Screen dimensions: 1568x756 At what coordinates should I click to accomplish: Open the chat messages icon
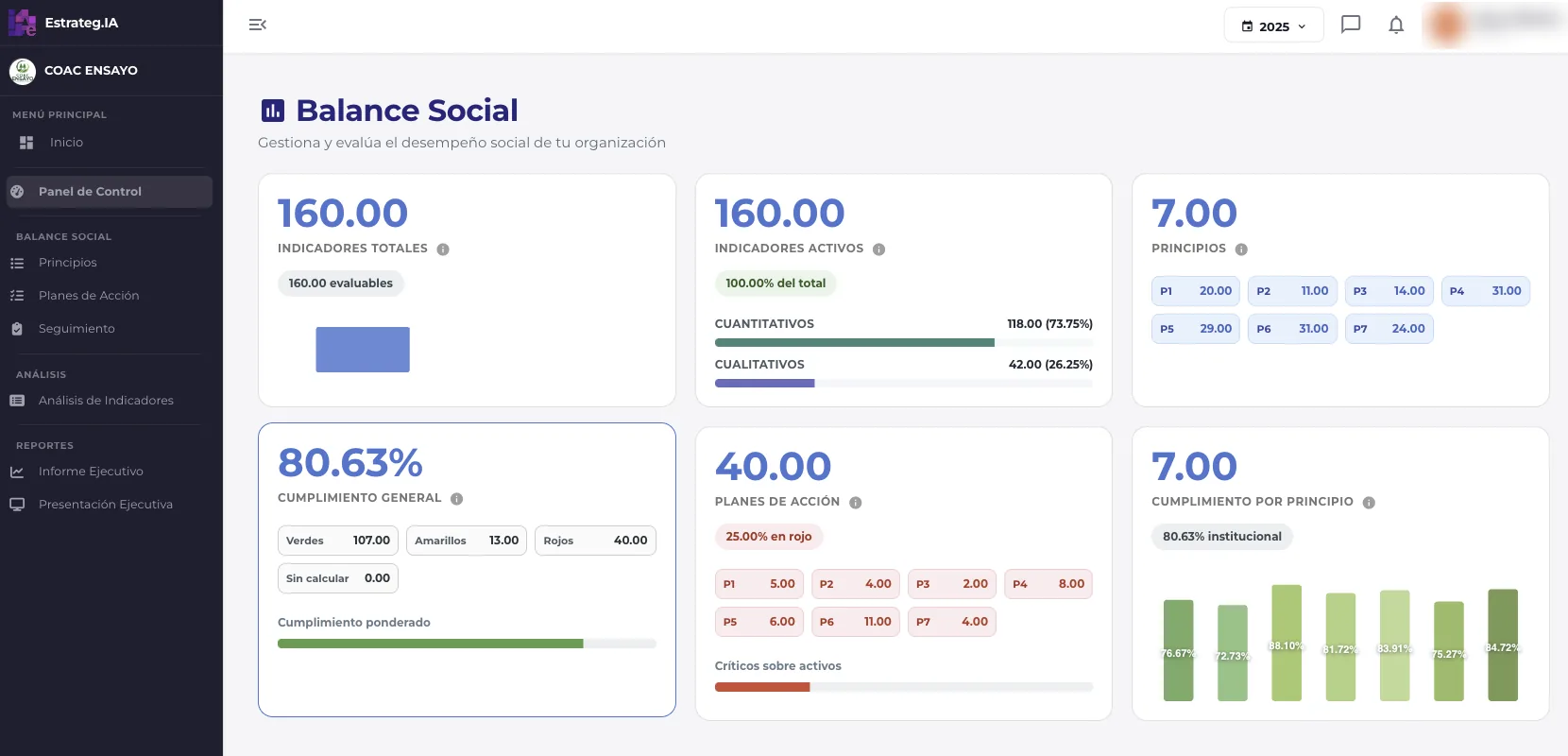coord(1351,25)
